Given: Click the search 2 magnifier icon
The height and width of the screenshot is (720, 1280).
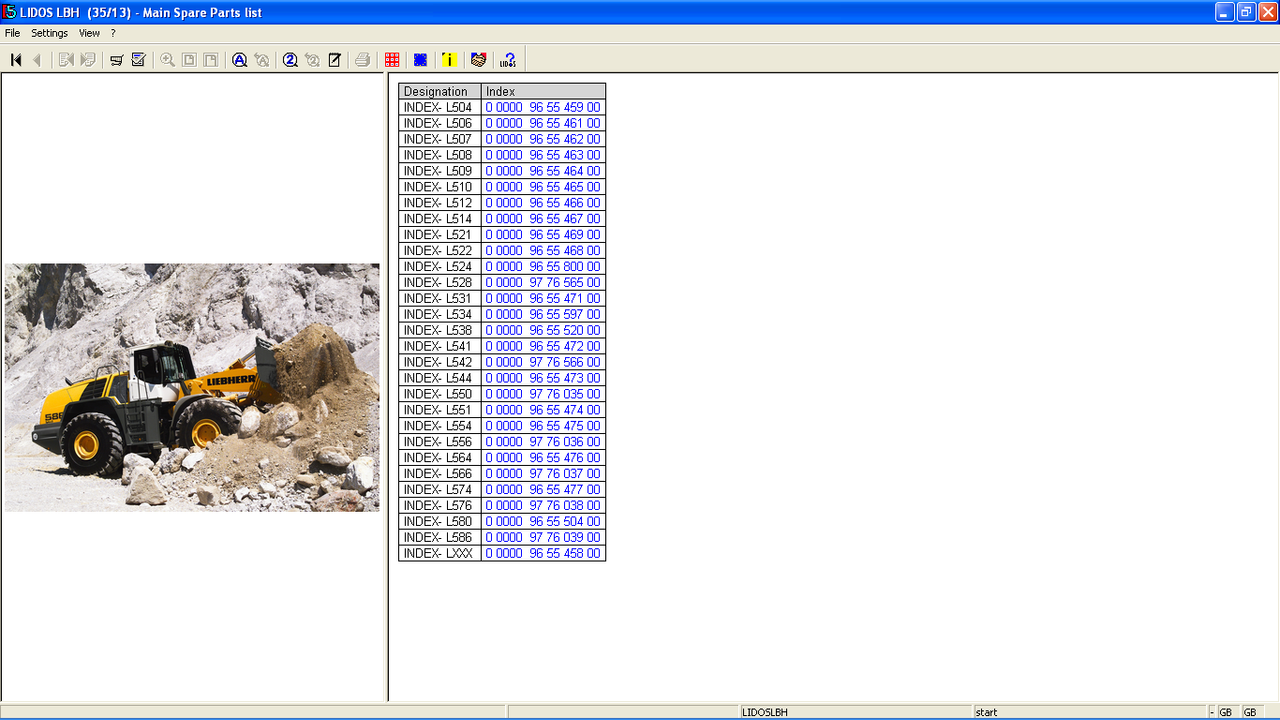Looking at the screenshot, I should tap(290, 60).
